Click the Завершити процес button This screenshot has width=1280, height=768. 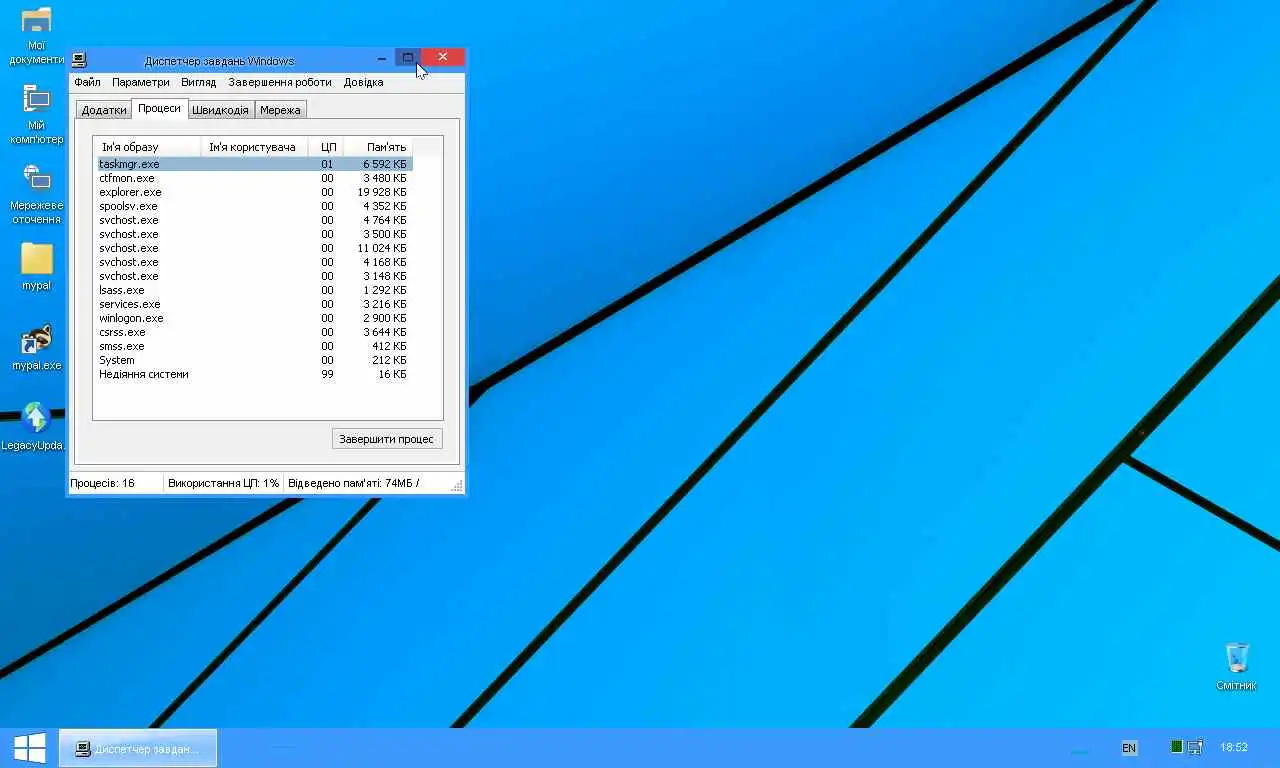[387, 439]
